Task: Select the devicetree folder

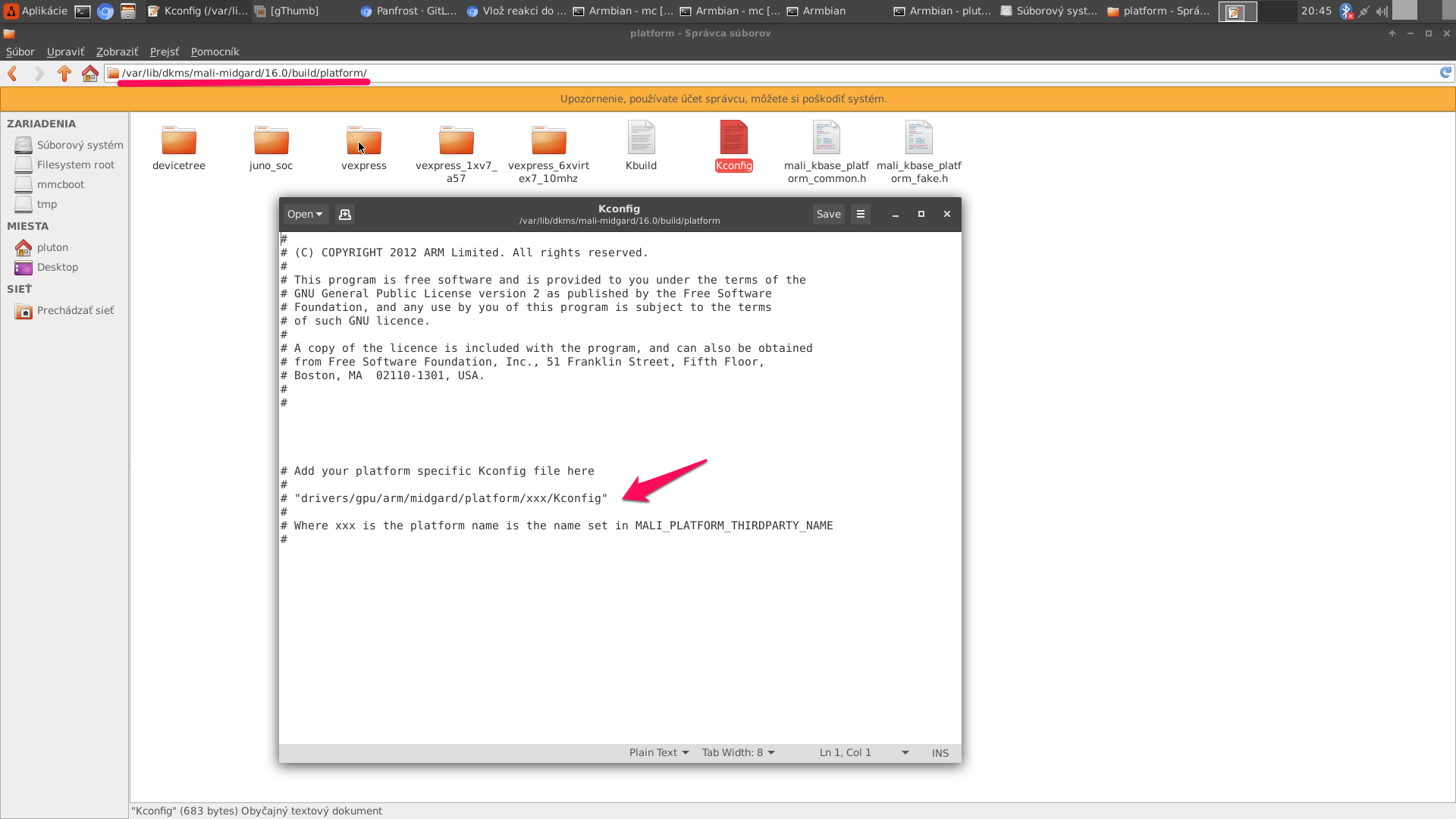Action: tap(179, 148)
